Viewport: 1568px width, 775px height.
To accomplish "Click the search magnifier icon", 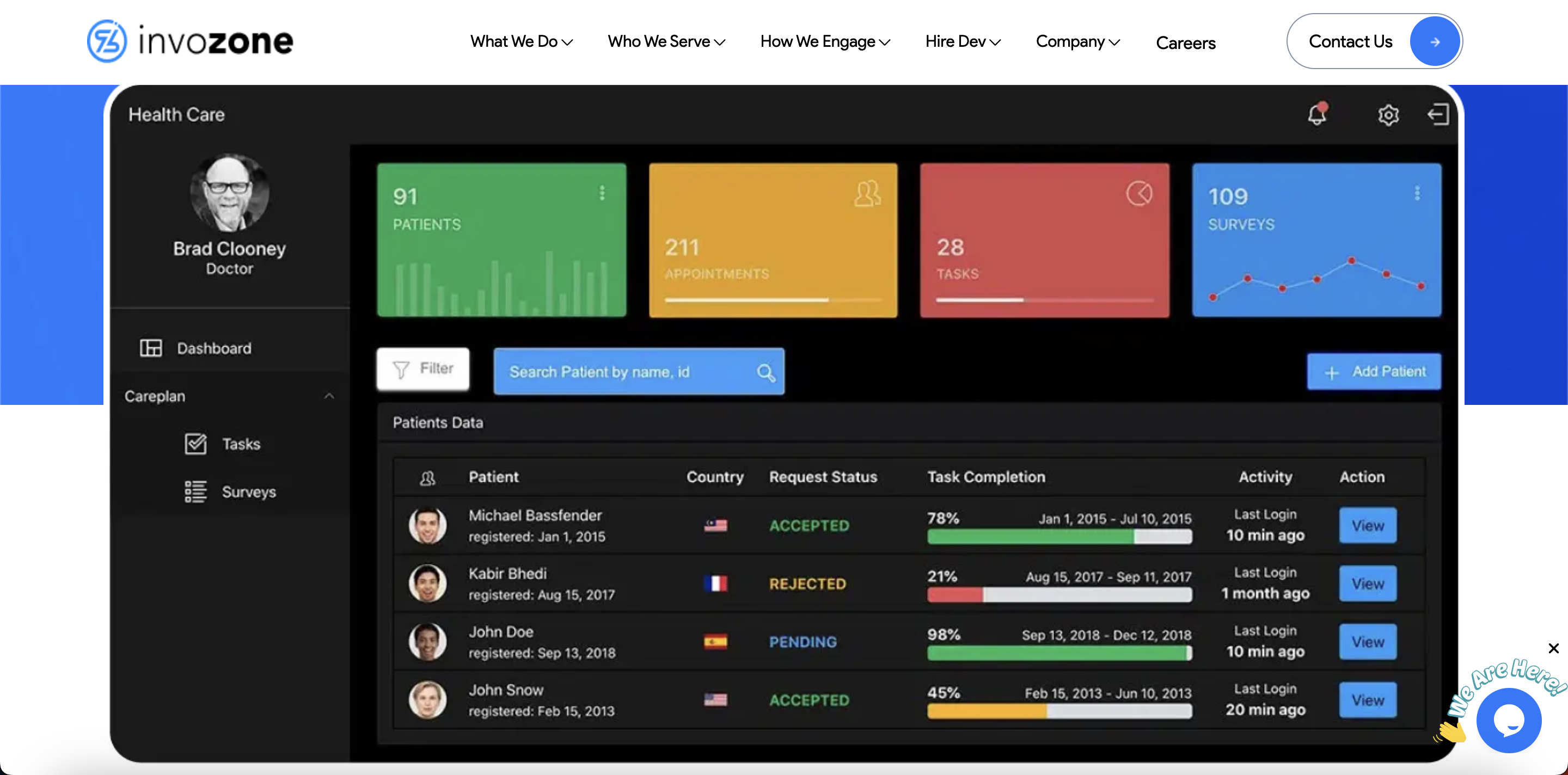I will (x=765, y=372).
